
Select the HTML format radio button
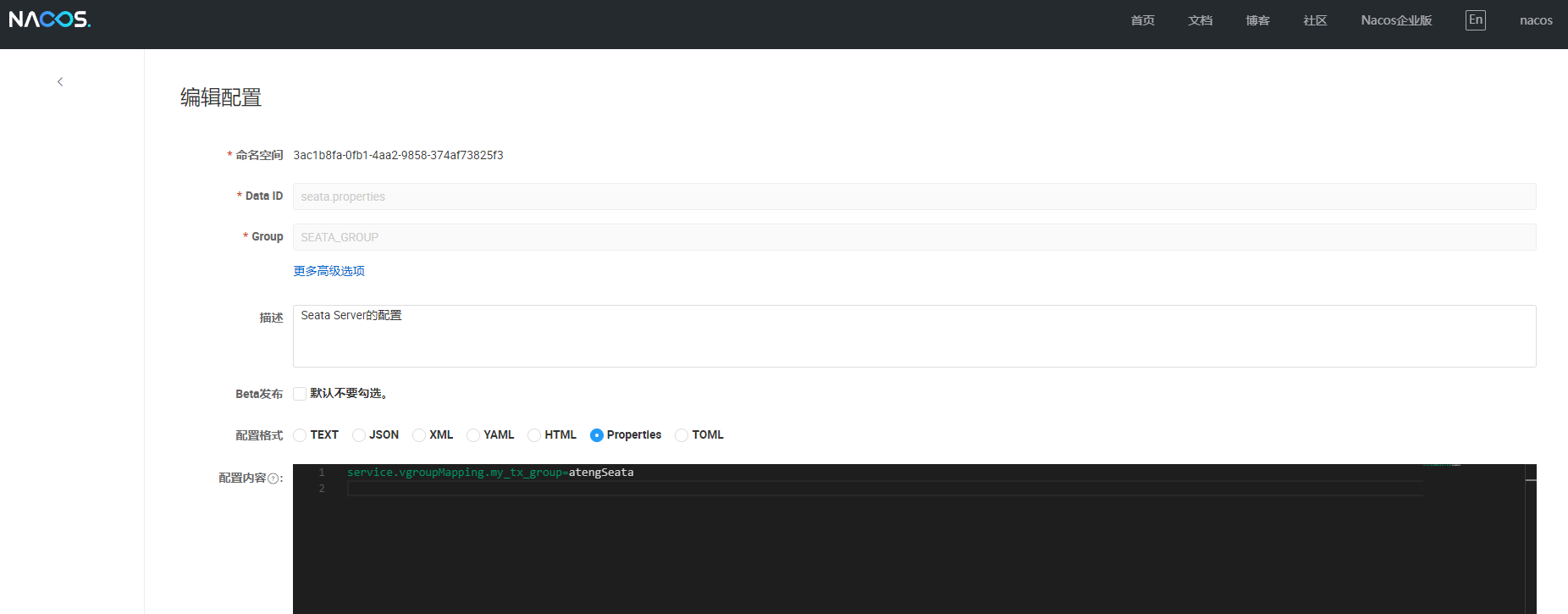click(x=534, y=435)
